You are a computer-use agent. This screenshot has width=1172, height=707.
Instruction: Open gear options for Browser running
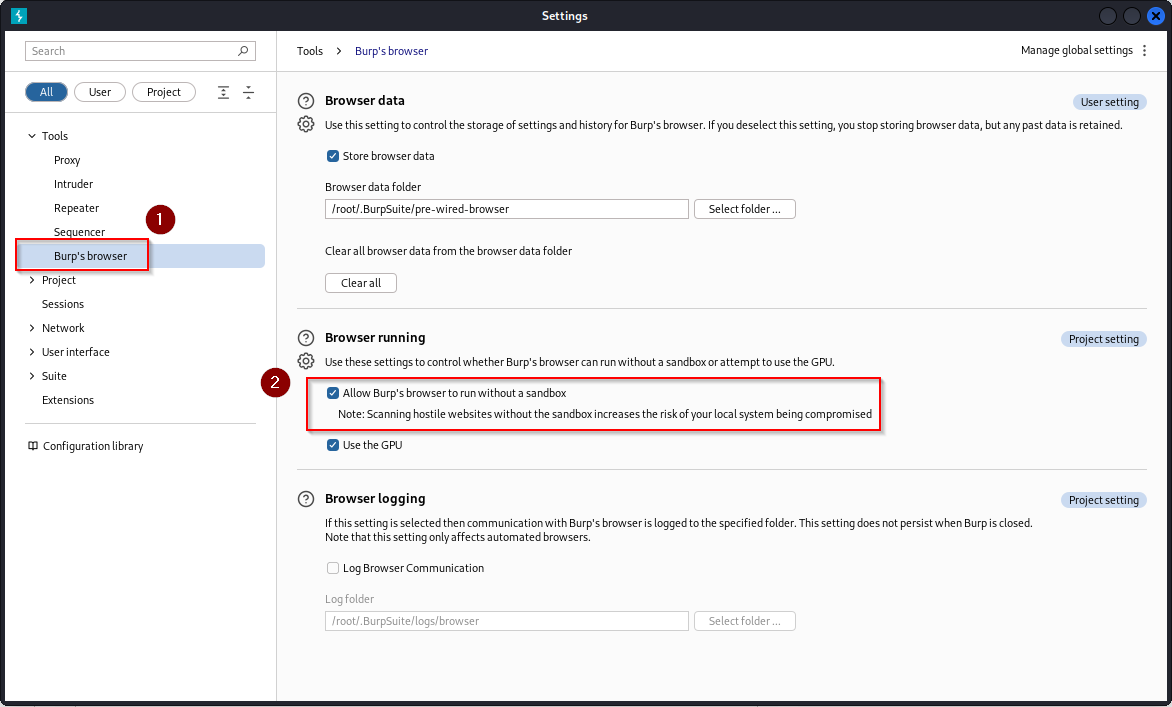coord(306,361)
